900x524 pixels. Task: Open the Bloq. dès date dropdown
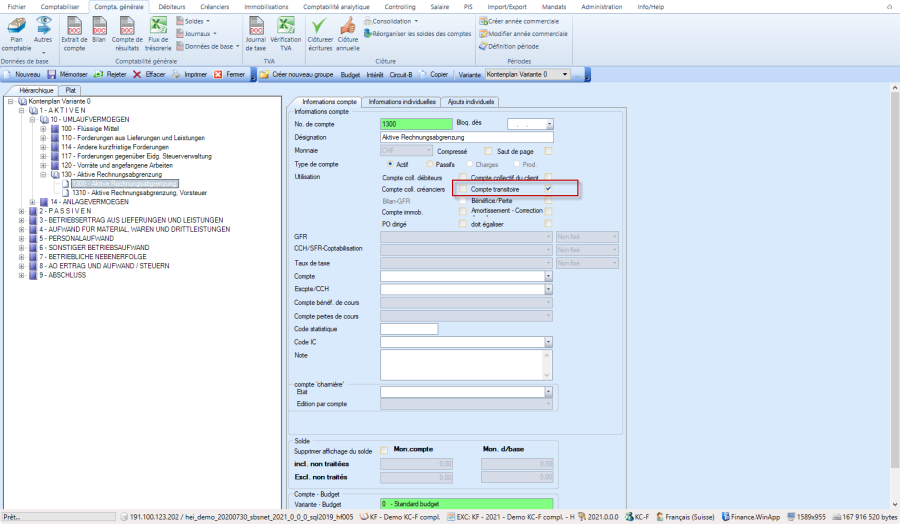click(549, 124)
